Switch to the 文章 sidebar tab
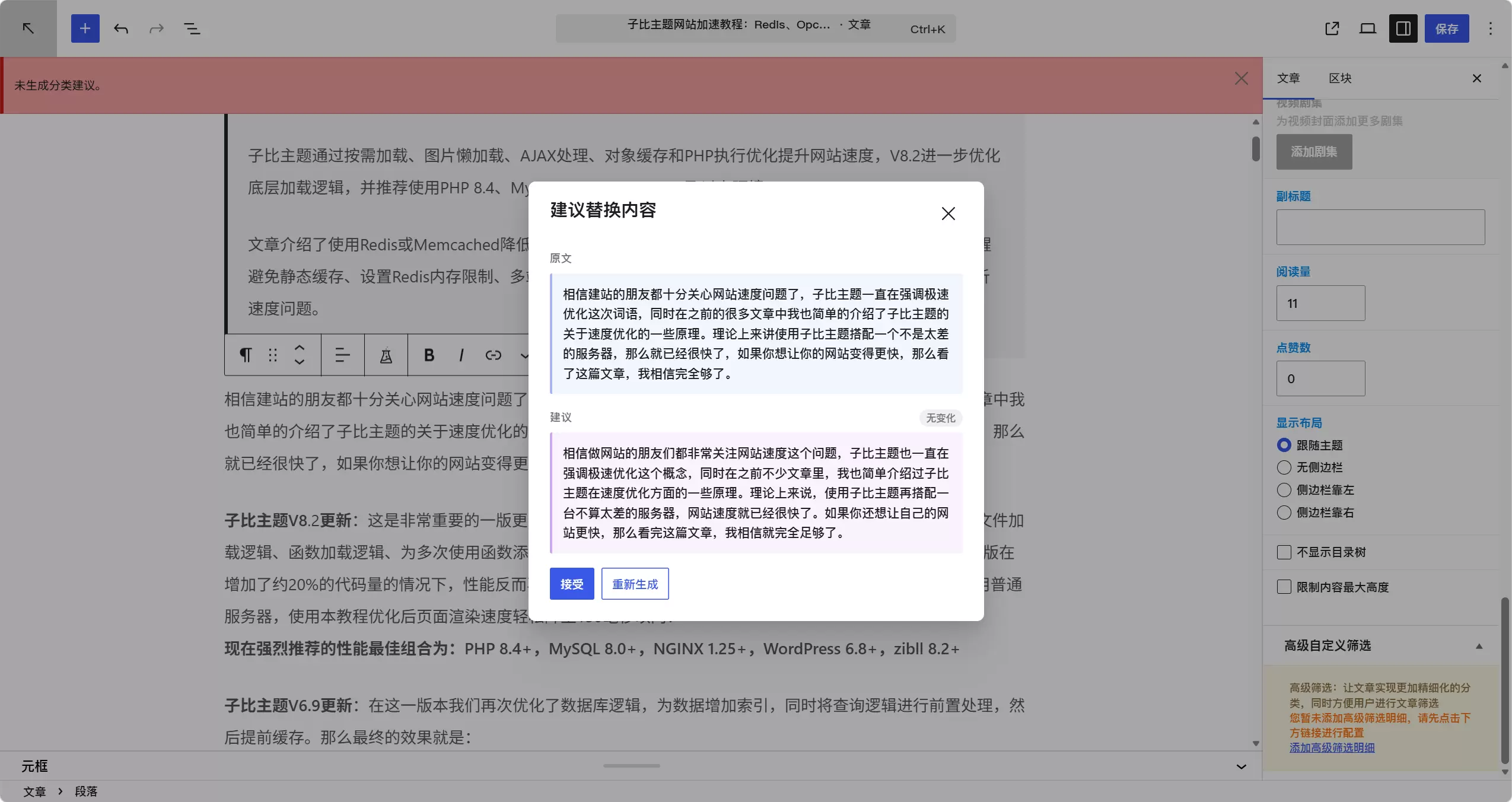The image size is (1512, 802). pos(1288,78)
